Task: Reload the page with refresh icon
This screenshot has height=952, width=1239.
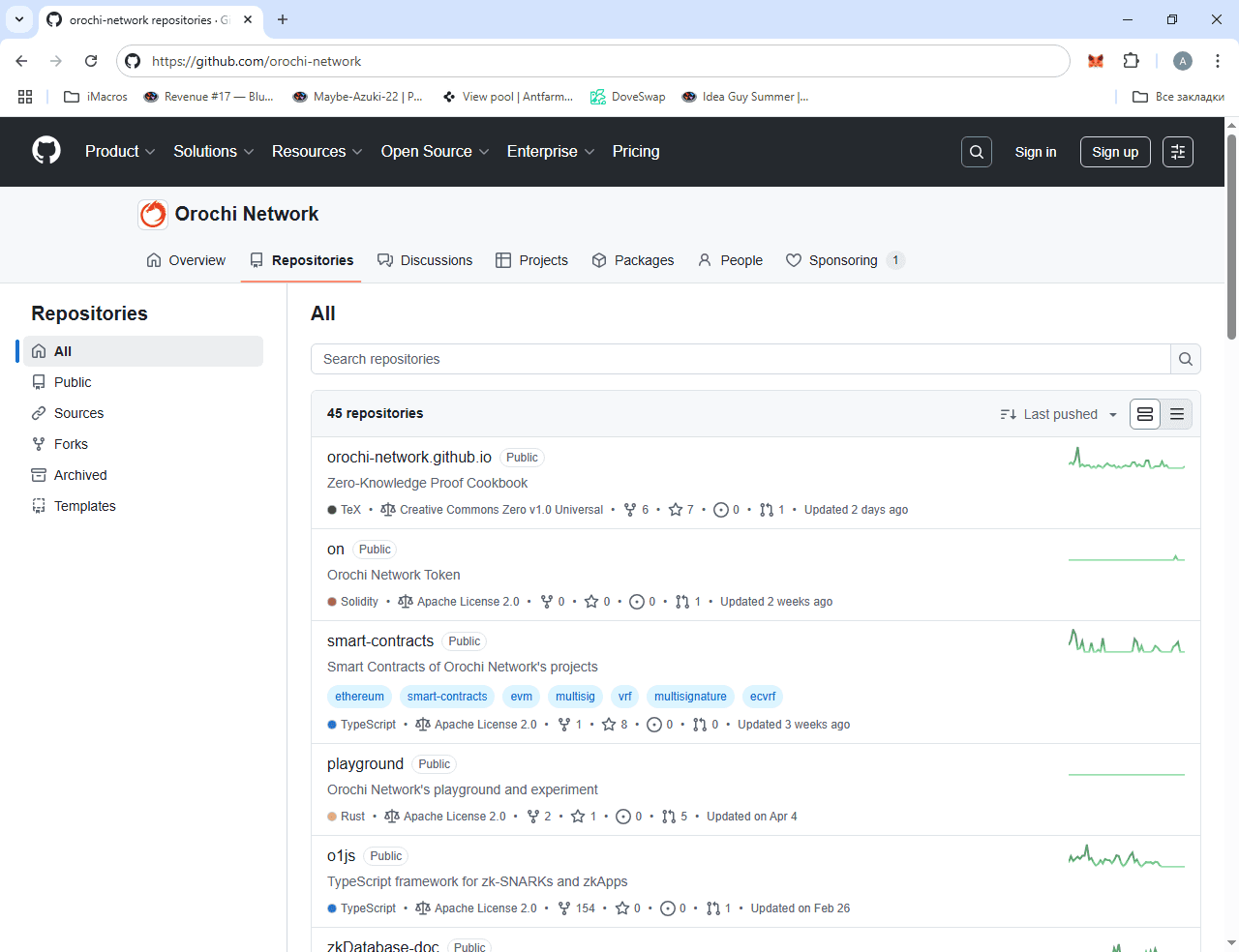Action: click(91, 61)
